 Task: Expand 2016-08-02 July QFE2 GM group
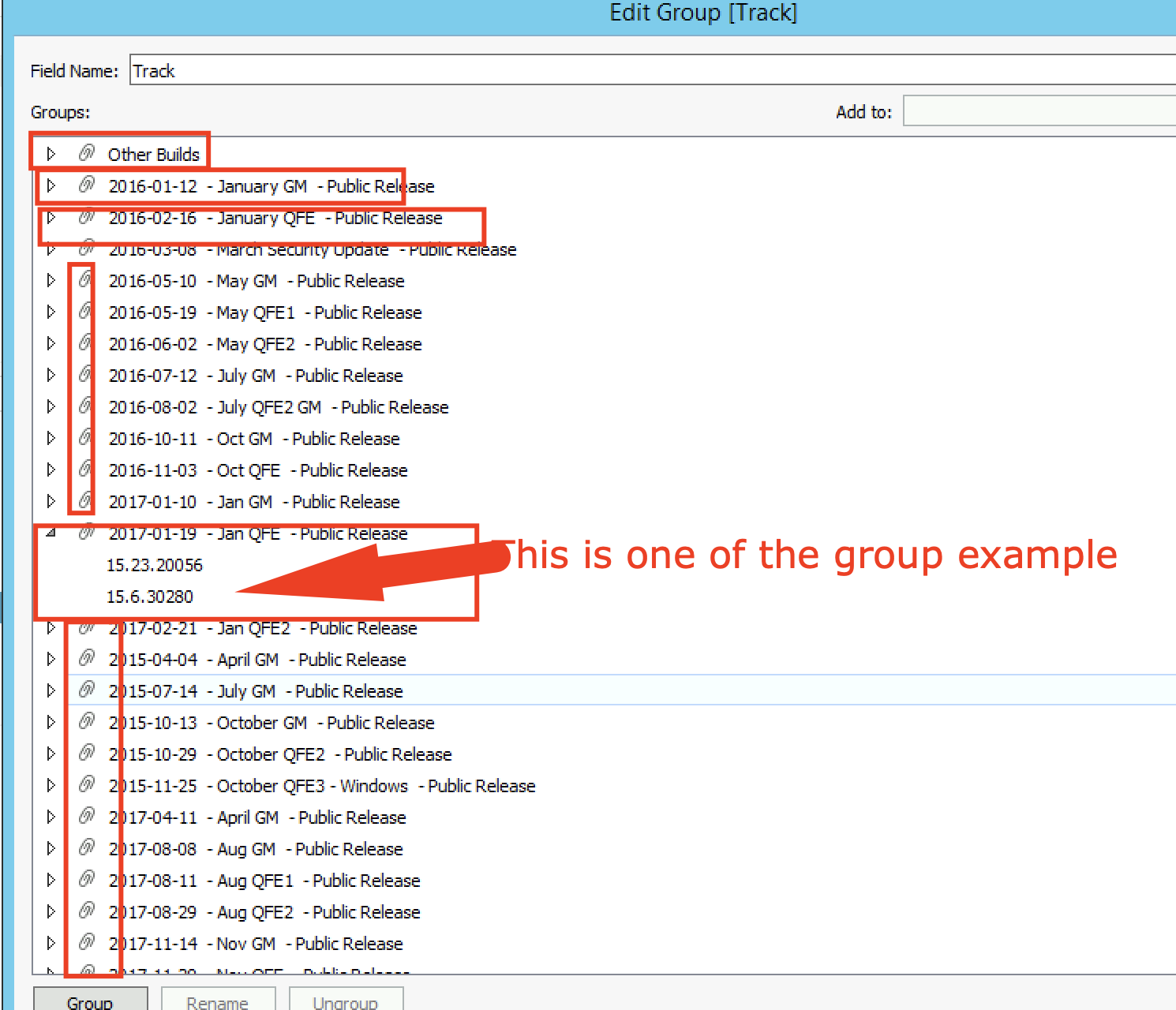(51, 406)
